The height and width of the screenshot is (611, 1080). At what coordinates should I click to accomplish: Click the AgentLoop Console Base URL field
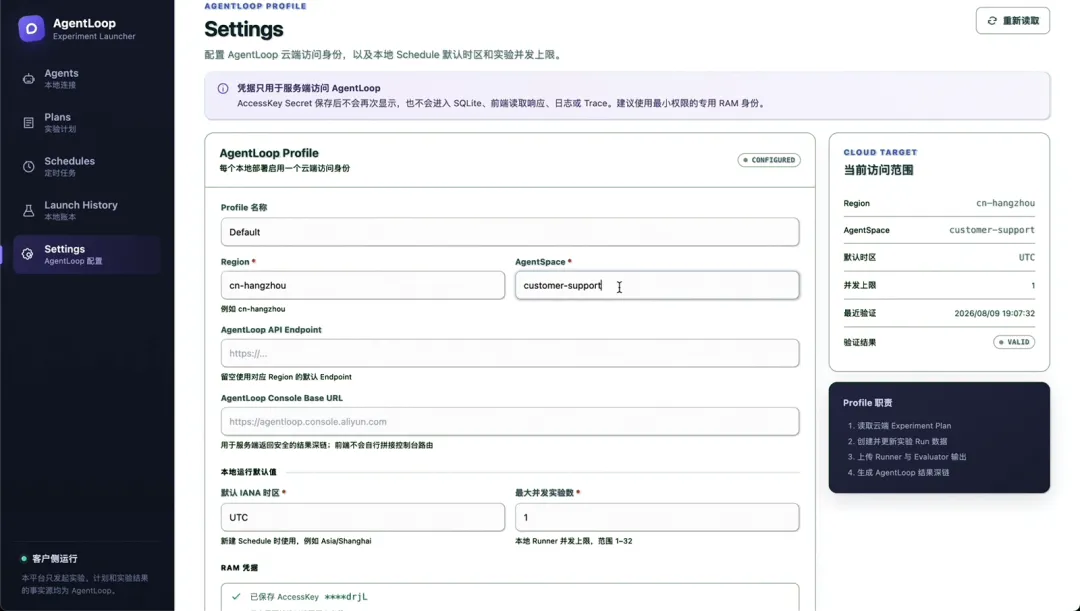click(x=510, y=422)
